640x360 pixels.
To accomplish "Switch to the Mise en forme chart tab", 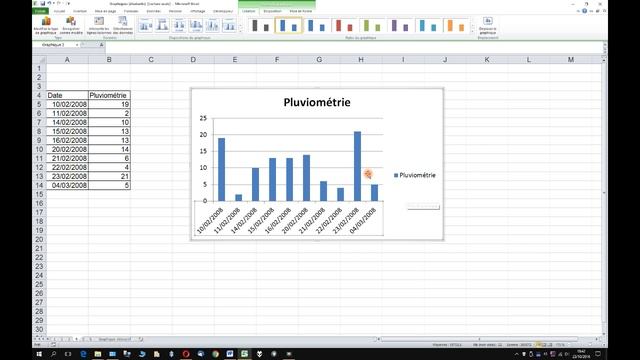I will 301,11.
